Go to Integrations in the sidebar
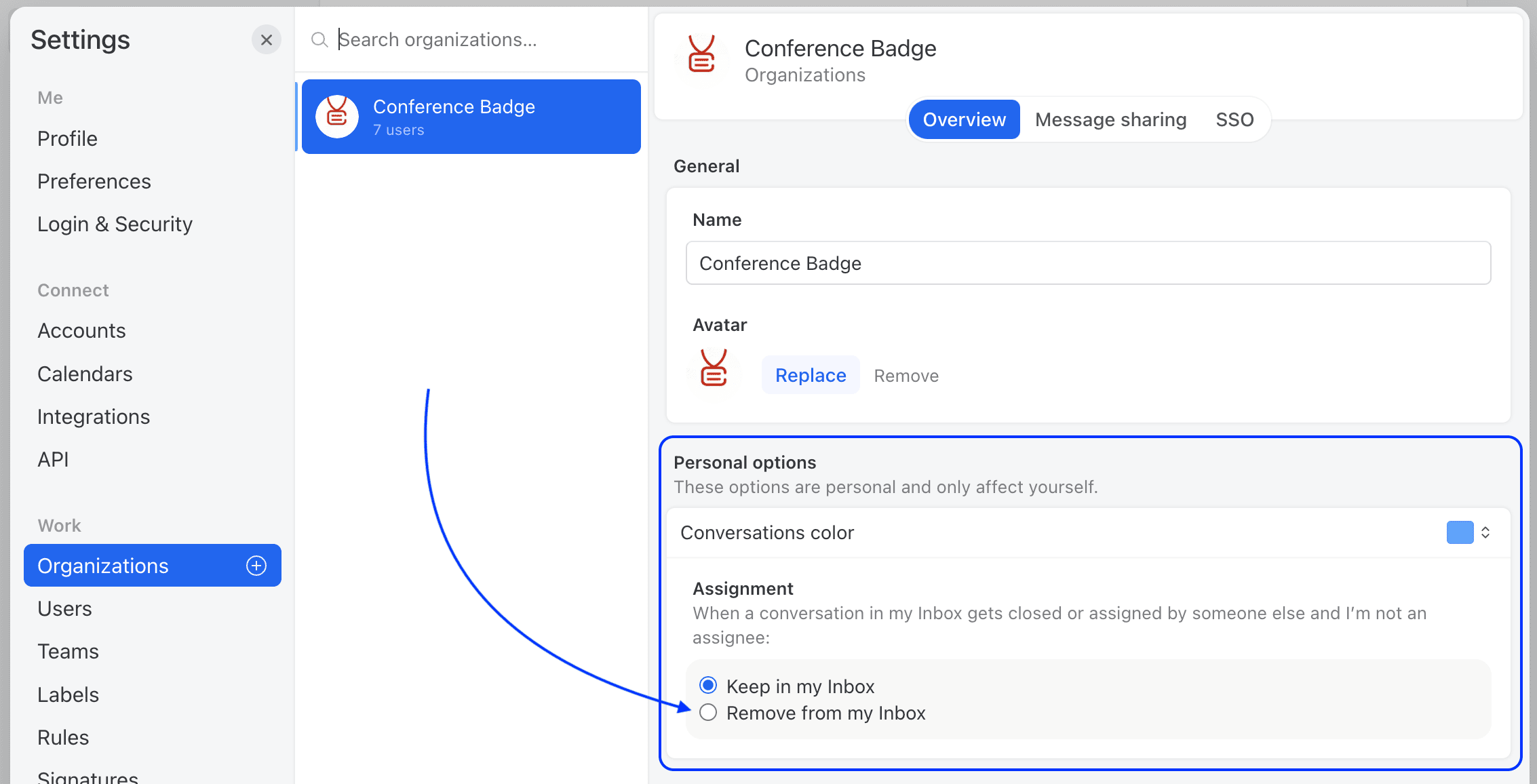 tap(94, 416)
